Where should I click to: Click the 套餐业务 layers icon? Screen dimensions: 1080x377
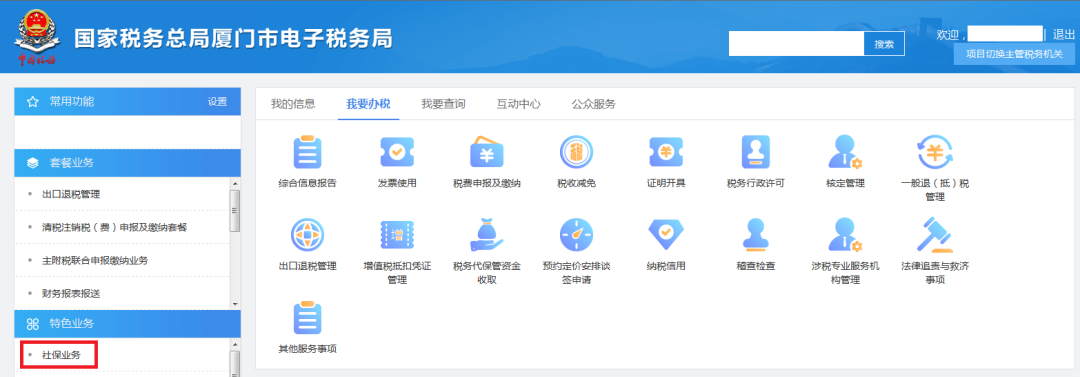[32, 163]
